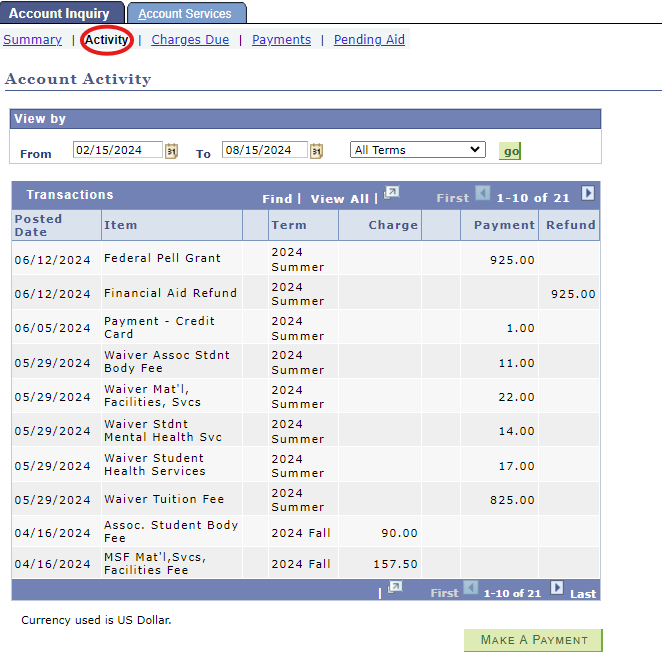662x667 pixels.
Task: Click 2024 Fall term in MSF row
Action: point(301,564)
